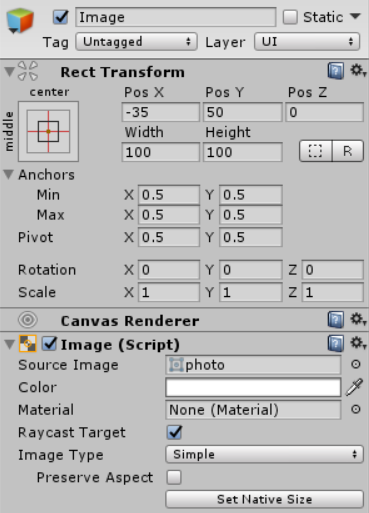369x513 pixels.
Task: Enable Preserve Aspect checkbox
Action: tap(174, 477)
